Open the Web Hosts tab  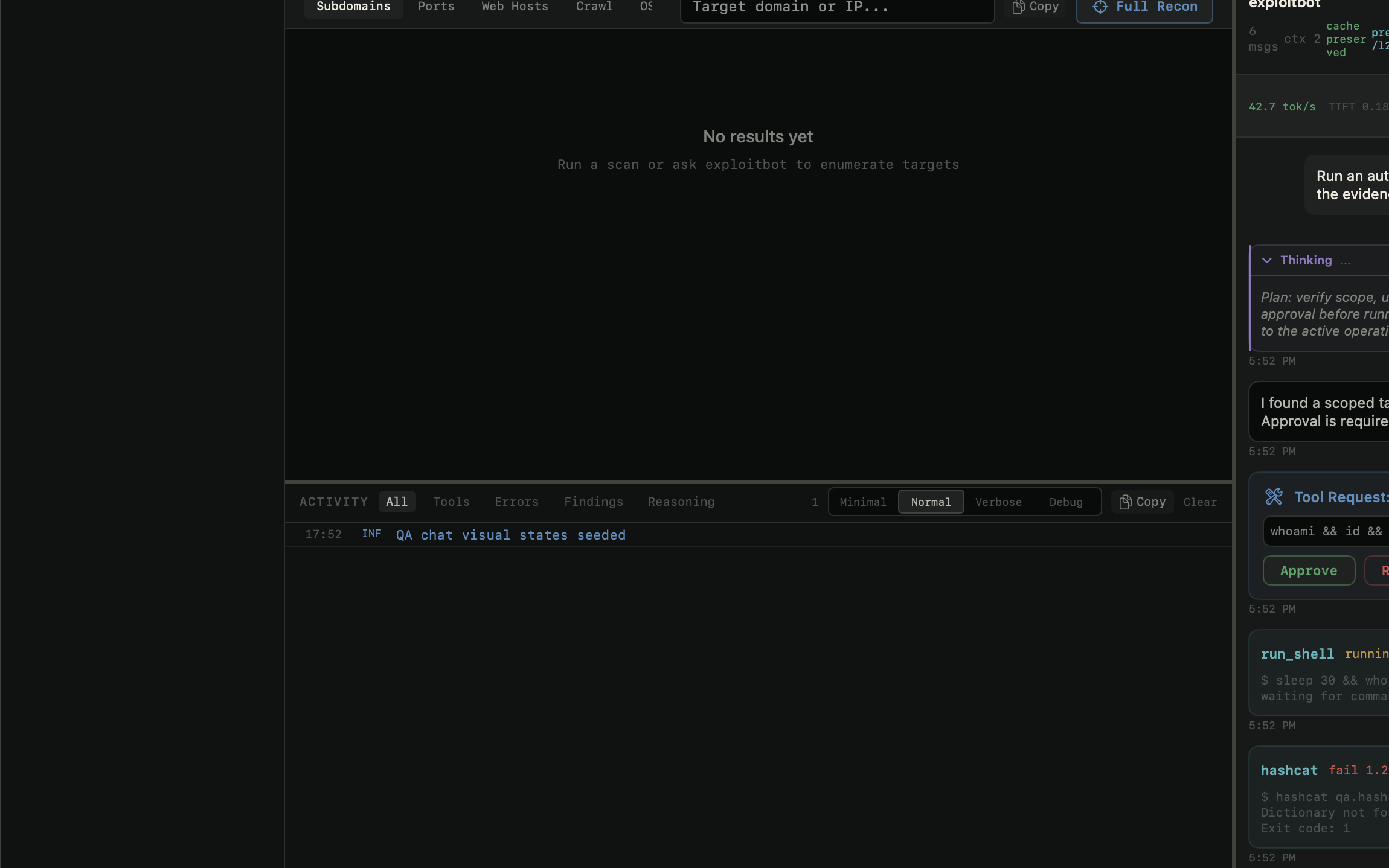coord(515,7)
